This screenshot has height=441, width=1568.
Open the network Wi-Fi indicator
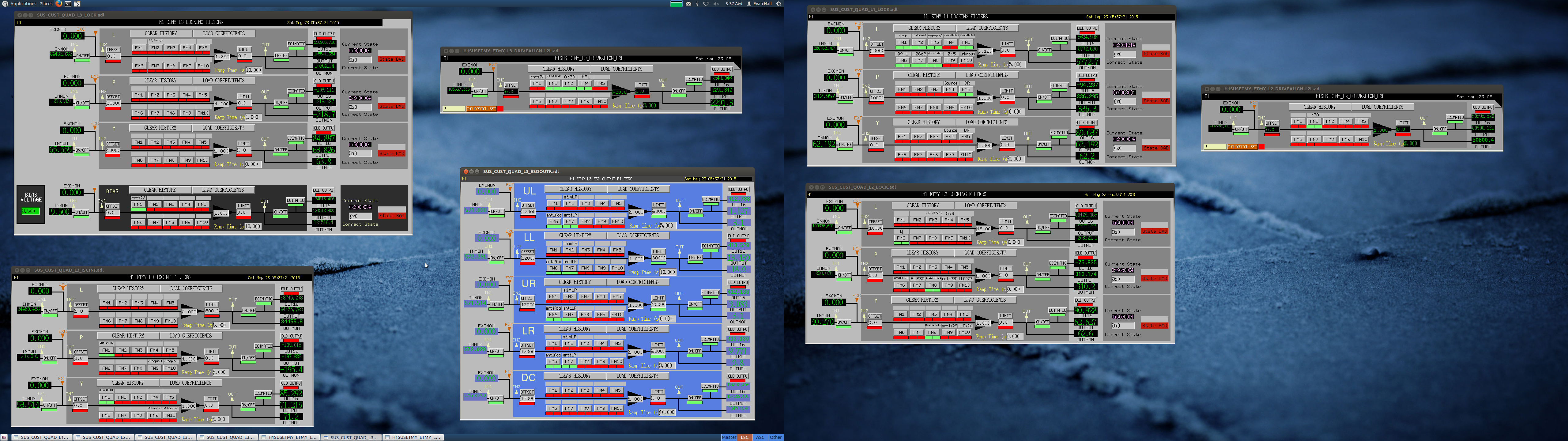tap(706, 4)
